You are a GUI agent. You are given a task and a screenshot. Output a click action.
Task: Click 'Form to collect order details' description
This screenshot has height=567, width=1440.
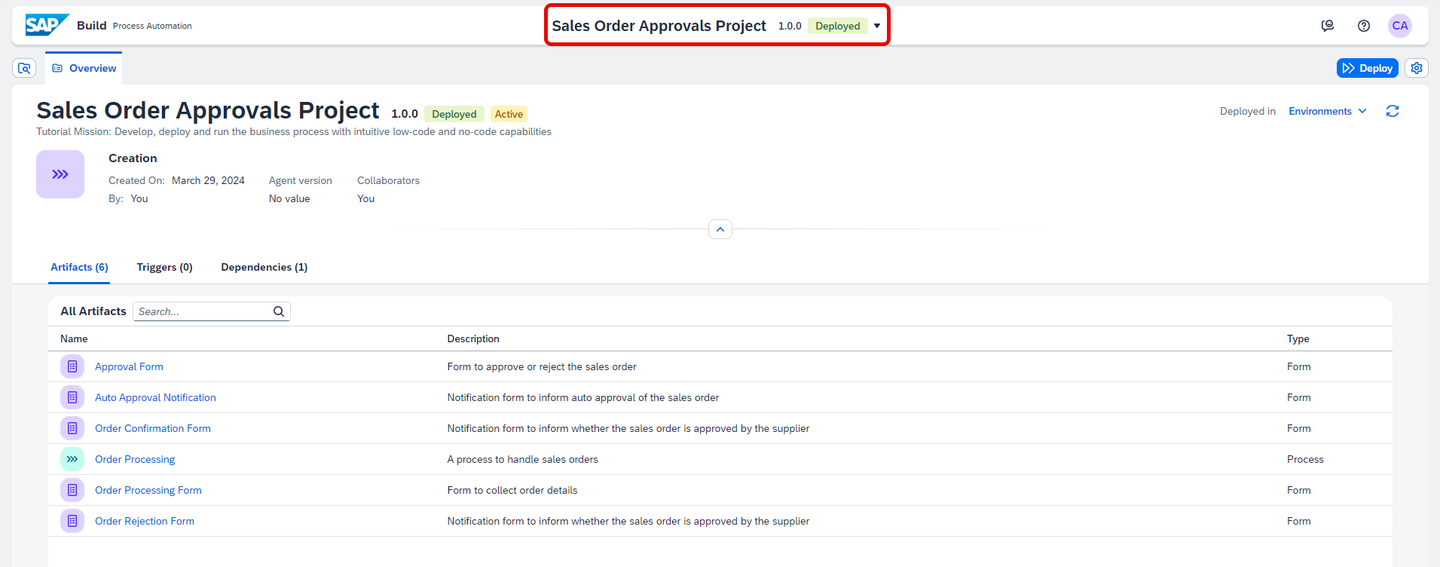tap(512, 490)
